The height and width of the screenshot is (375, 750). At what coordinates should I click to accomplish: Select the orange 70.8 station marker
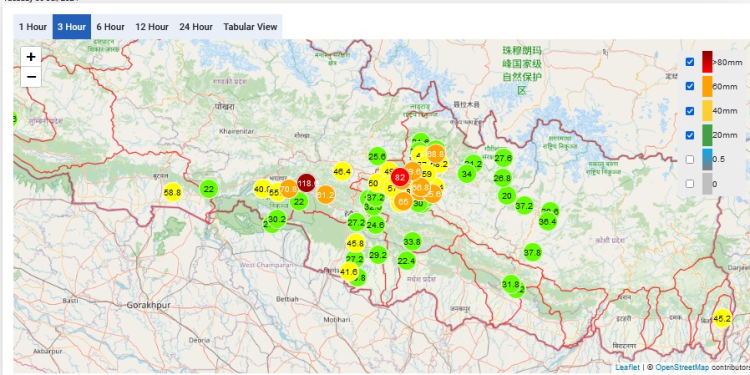288,189
